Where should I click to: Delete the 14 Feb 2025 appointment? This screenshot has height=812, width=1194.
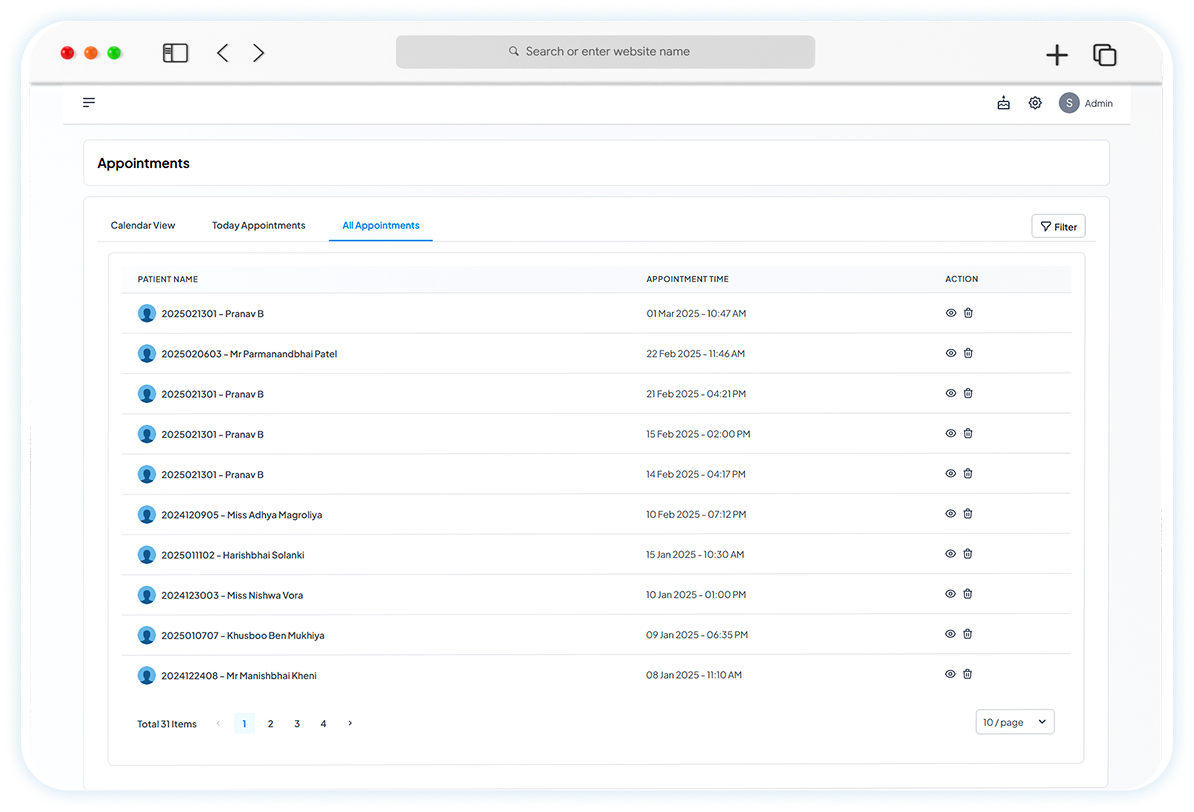click(968, 474)
